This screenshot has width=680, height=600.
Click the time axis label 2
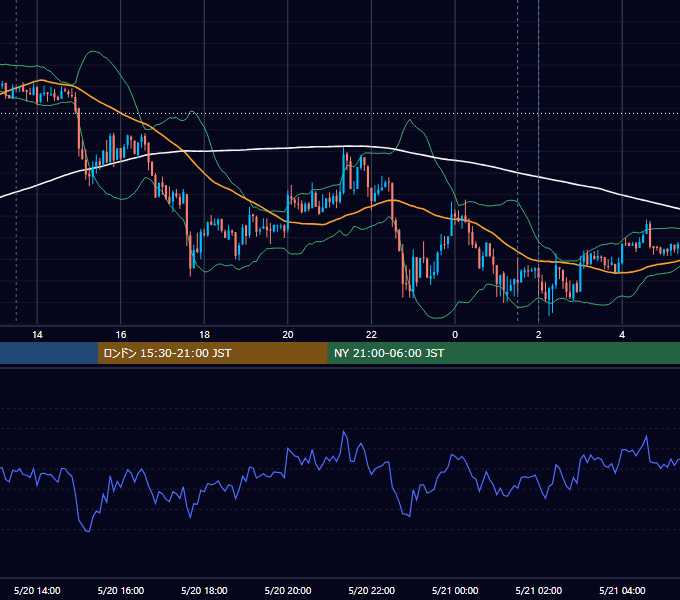pos(539,335)
